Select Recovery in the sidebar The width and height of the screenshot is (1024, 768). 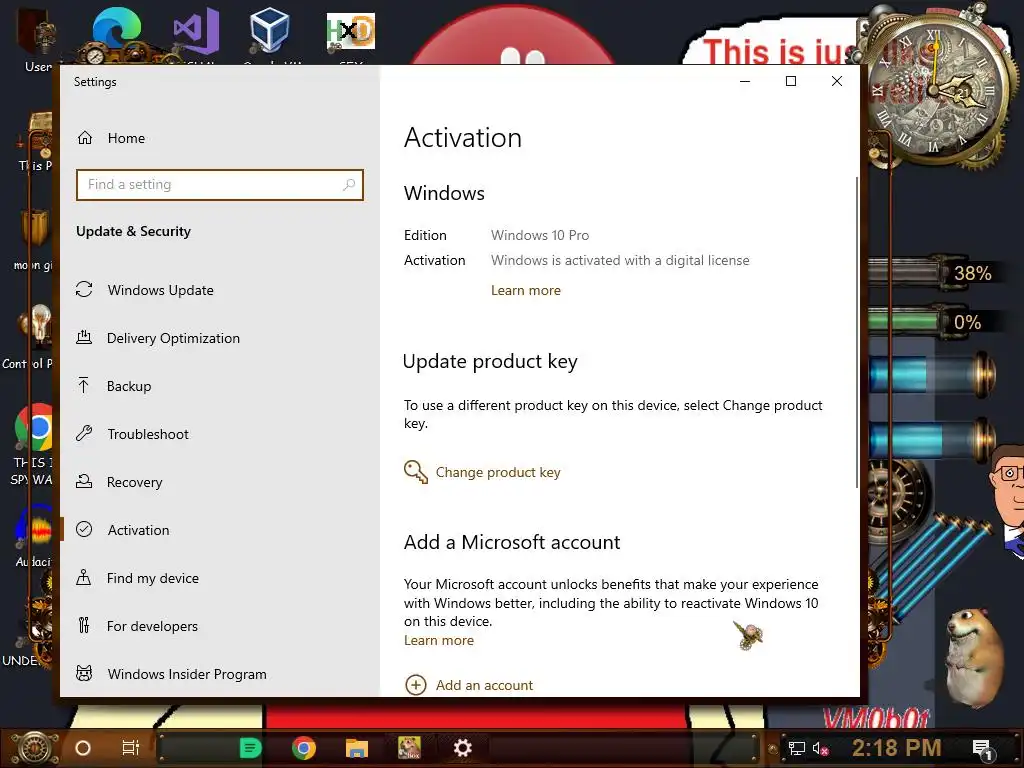coord(135,482)
